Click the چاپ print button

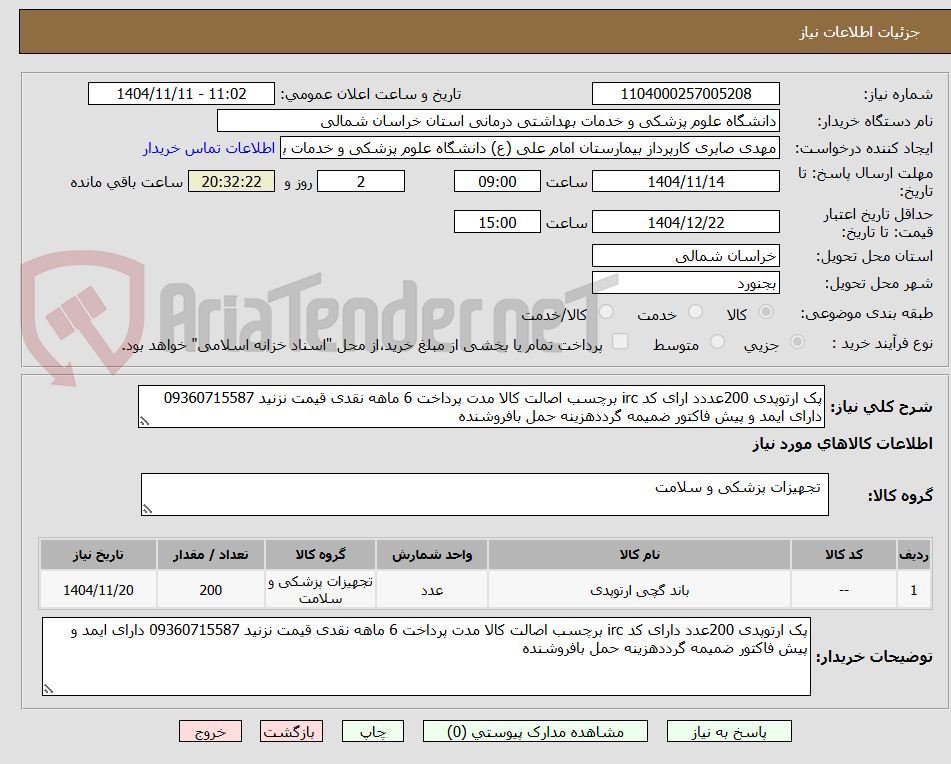(372, 731)
